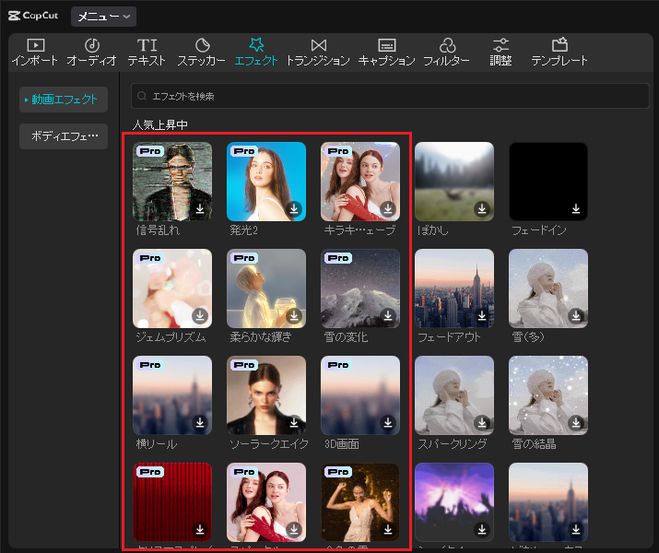
Task: Select the フェードアウト effect thumbnail
Action: tap(454, 288)
